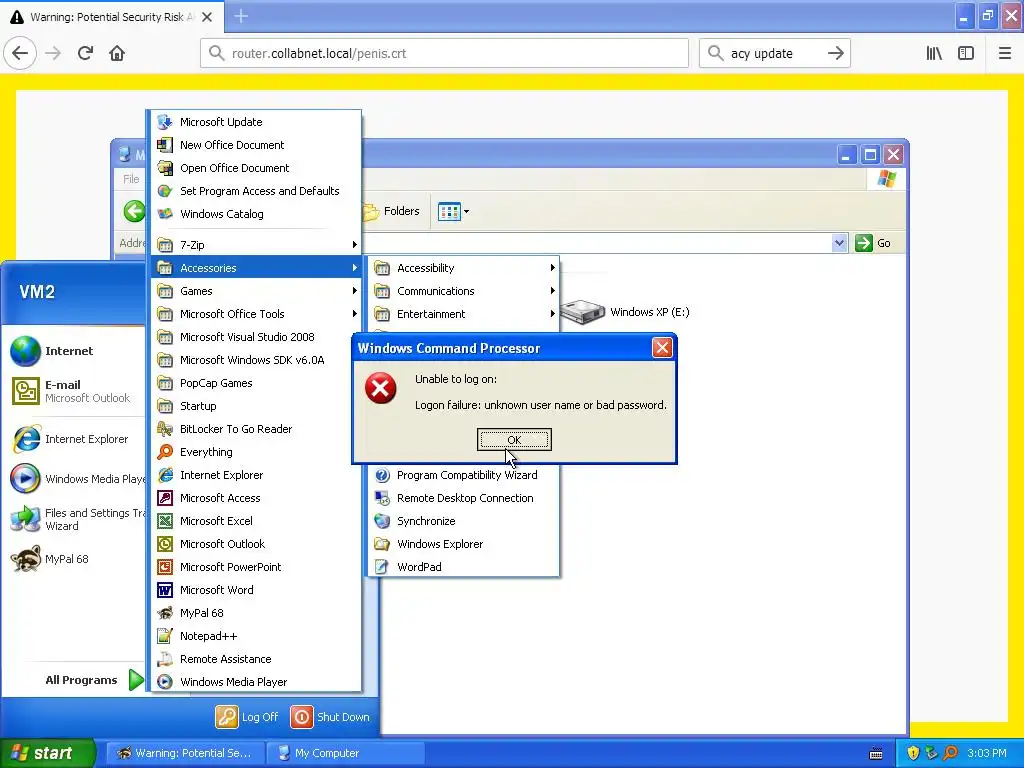Launch Windows Catalog

point(256,214)
